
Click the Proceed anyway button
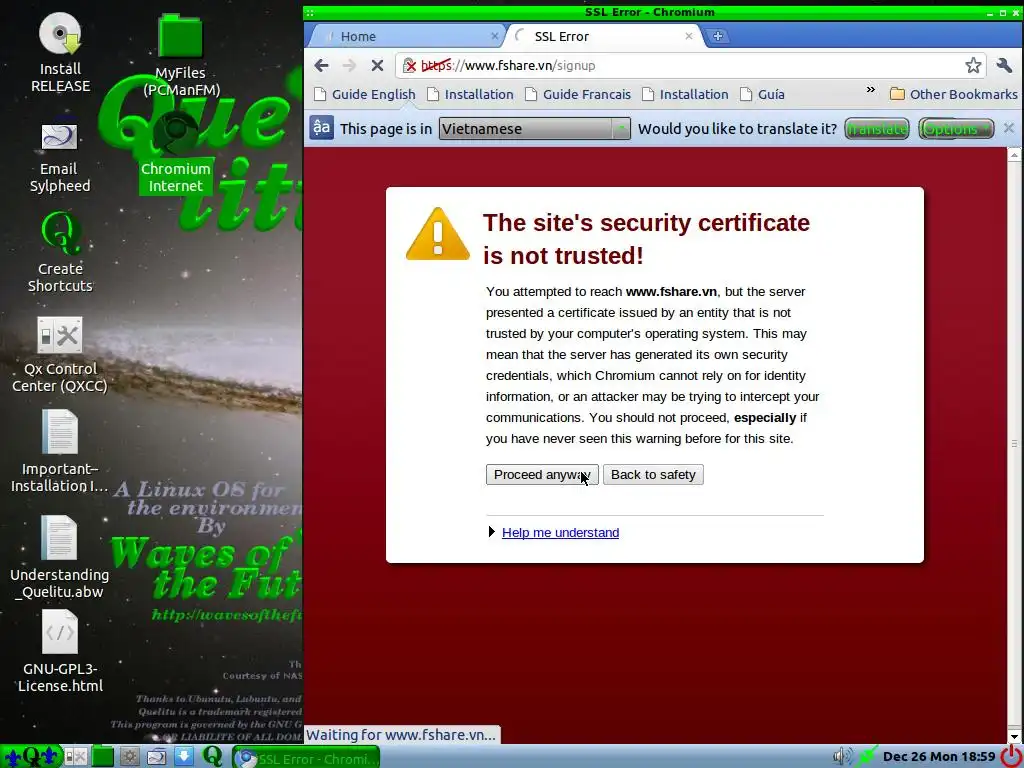click(541, 475)
